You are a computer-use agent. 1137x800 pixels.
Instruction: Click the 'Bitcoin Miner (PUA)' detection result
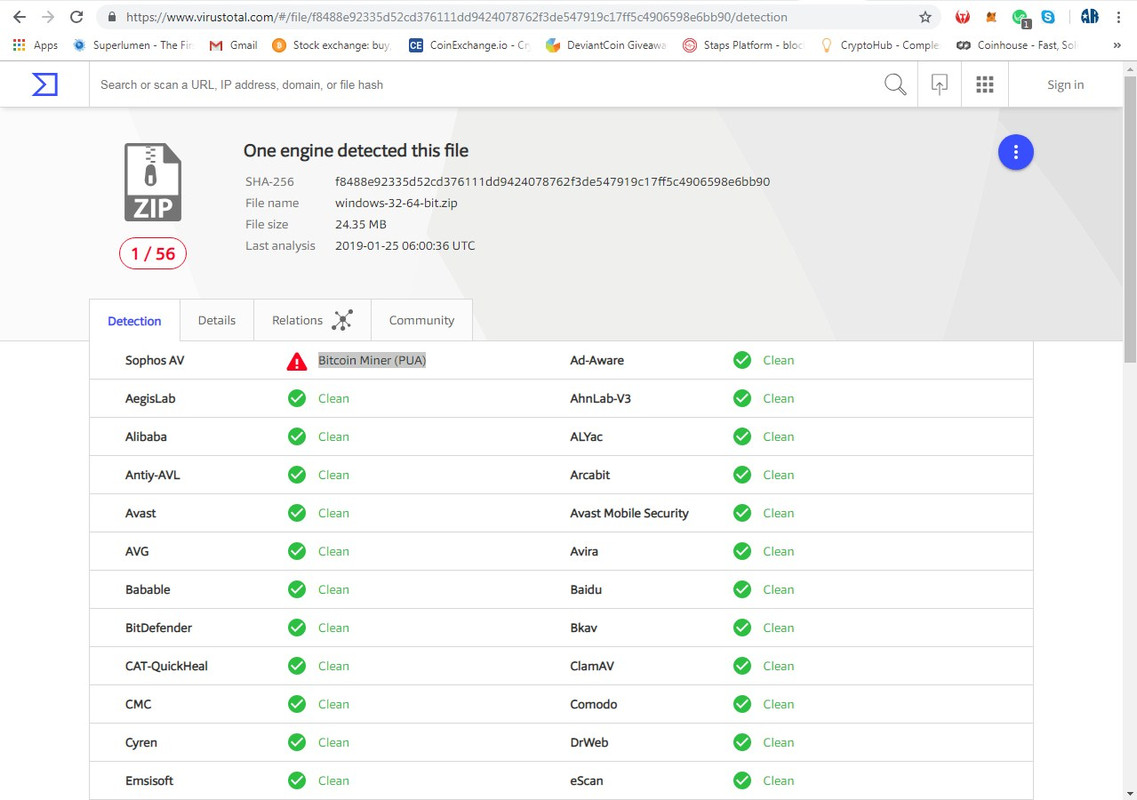(x=372, y=360)
